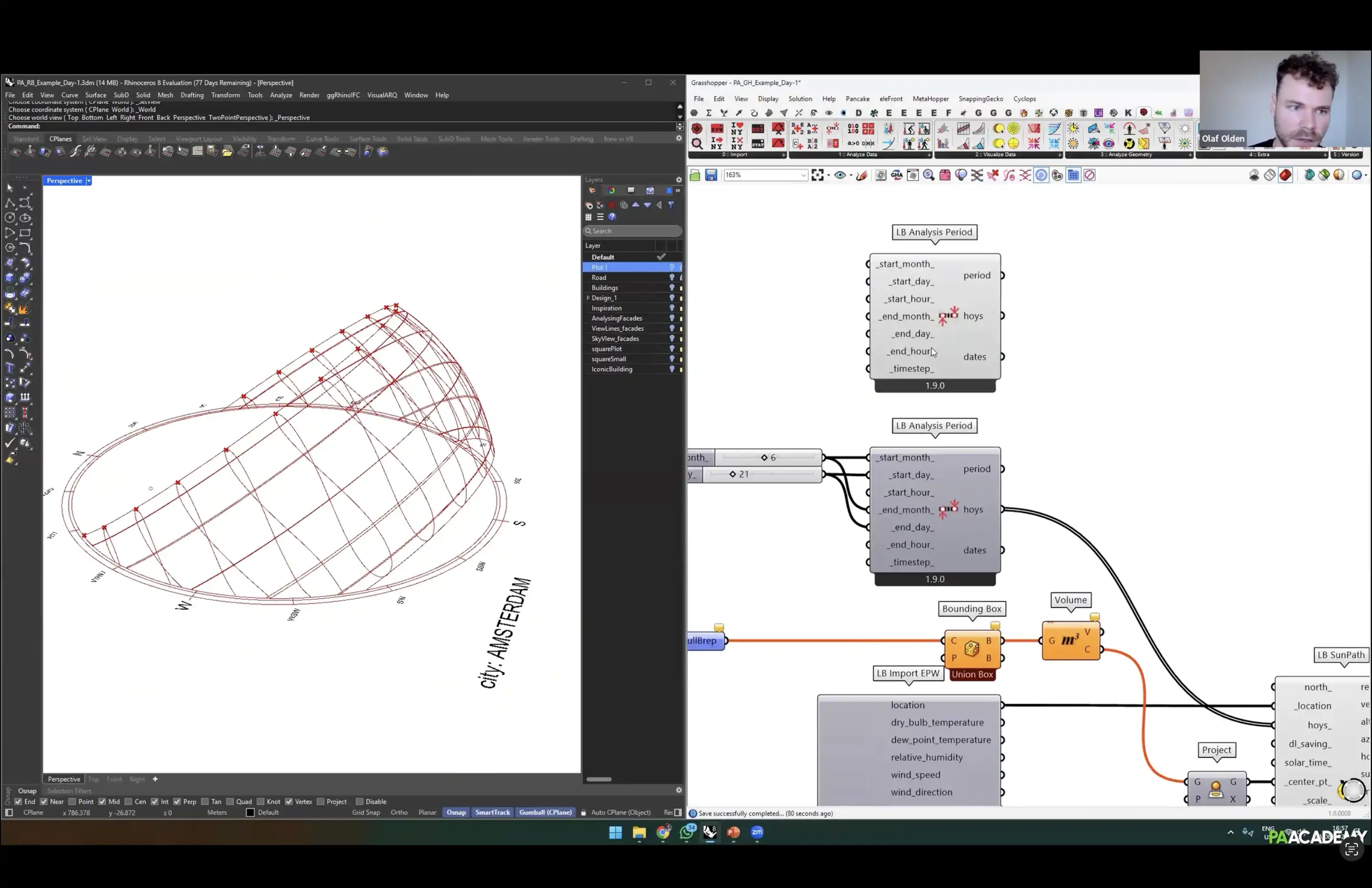Toggle the Mid osnap checkbox
The image size is (1372, 888).
(102, 802)
